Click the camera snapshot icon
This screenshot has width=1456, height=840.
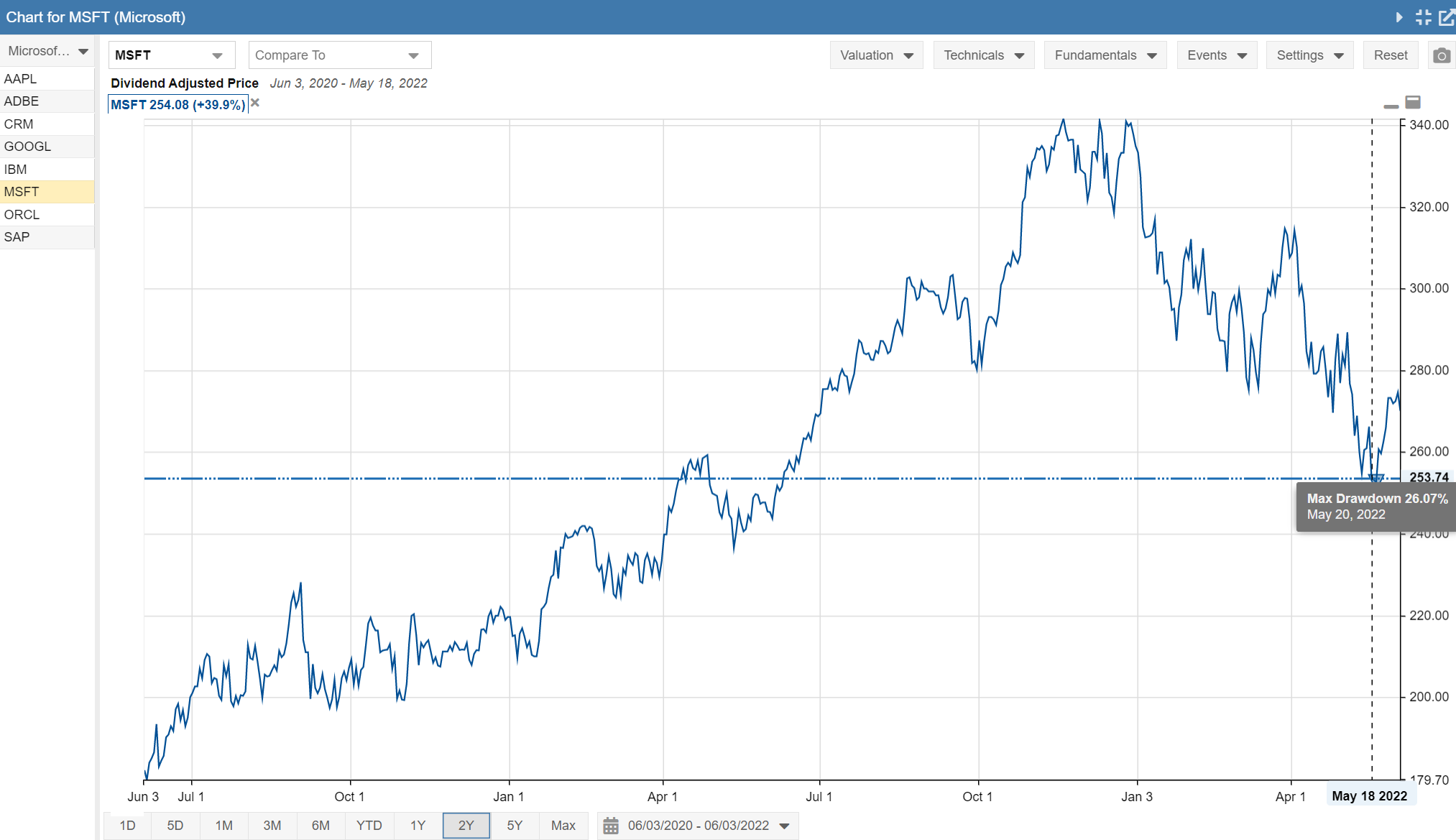tap(1441, 55)
